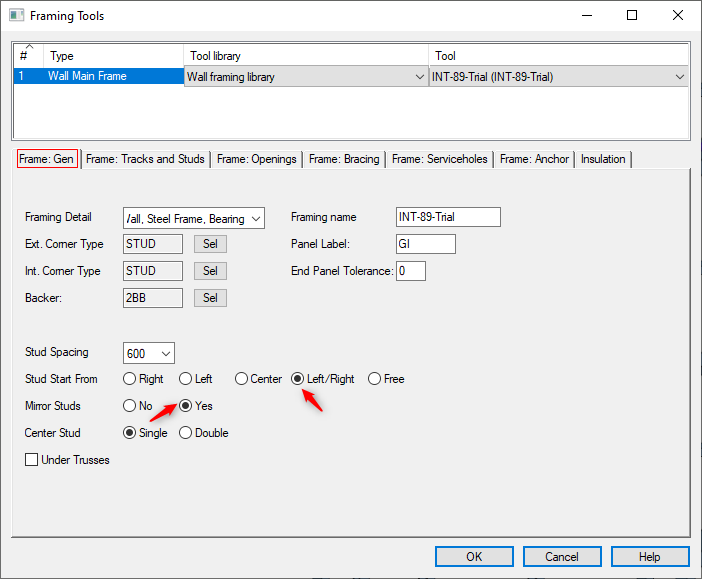Open the Frame: Openings tab
Screen dimensions: 702x579
pos(256,159)
